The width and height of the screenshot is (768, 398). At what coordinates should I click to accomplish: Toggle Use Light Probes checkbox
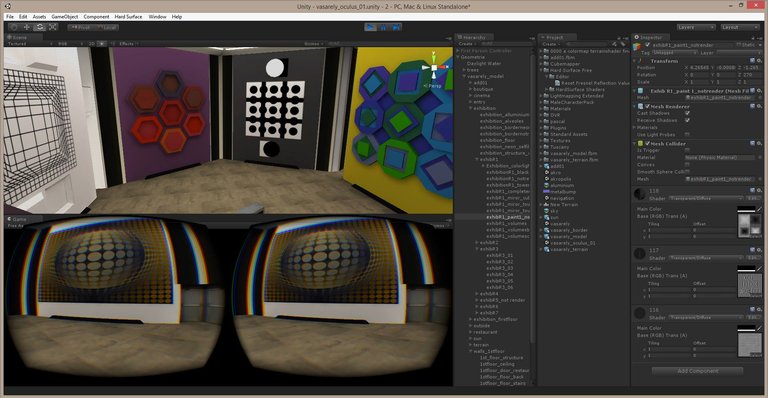click(687, 134)
